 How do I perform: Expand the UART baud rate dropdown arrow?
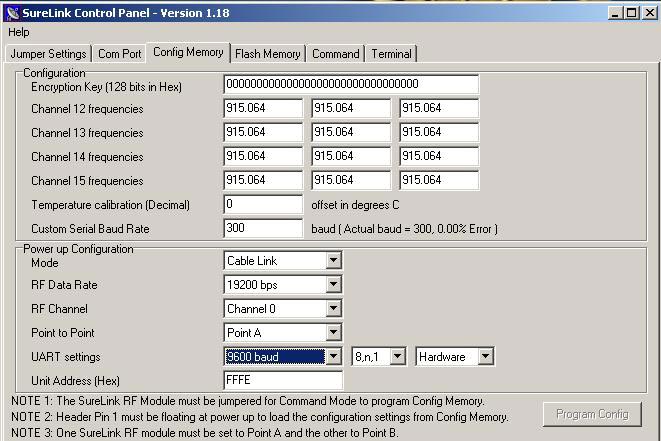[x=333, y=357]
